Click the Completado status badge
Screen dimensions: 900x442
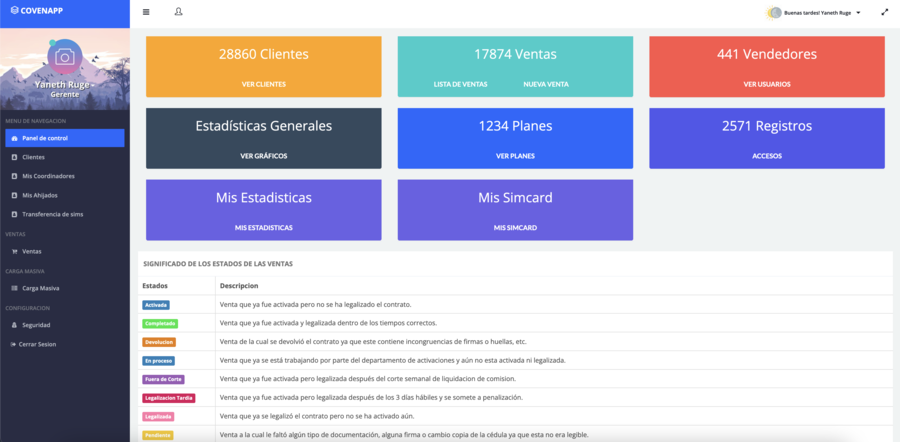[160, 323]
